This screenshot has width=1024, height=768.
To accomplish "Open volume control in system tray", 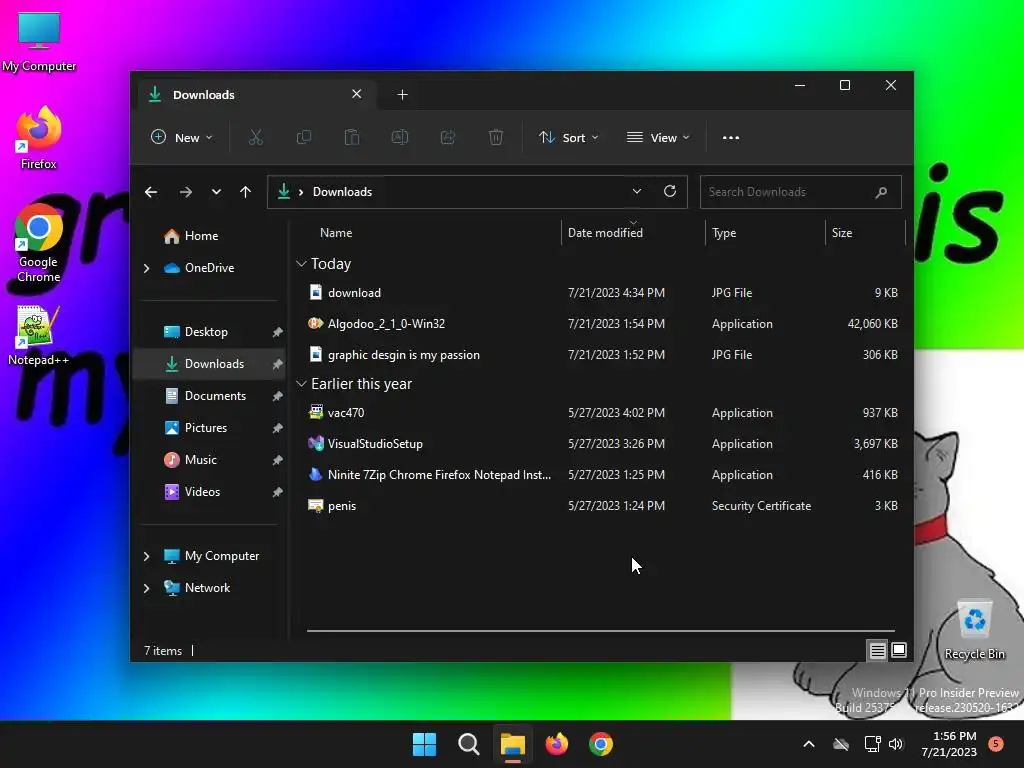I will [x=896, y=744].
